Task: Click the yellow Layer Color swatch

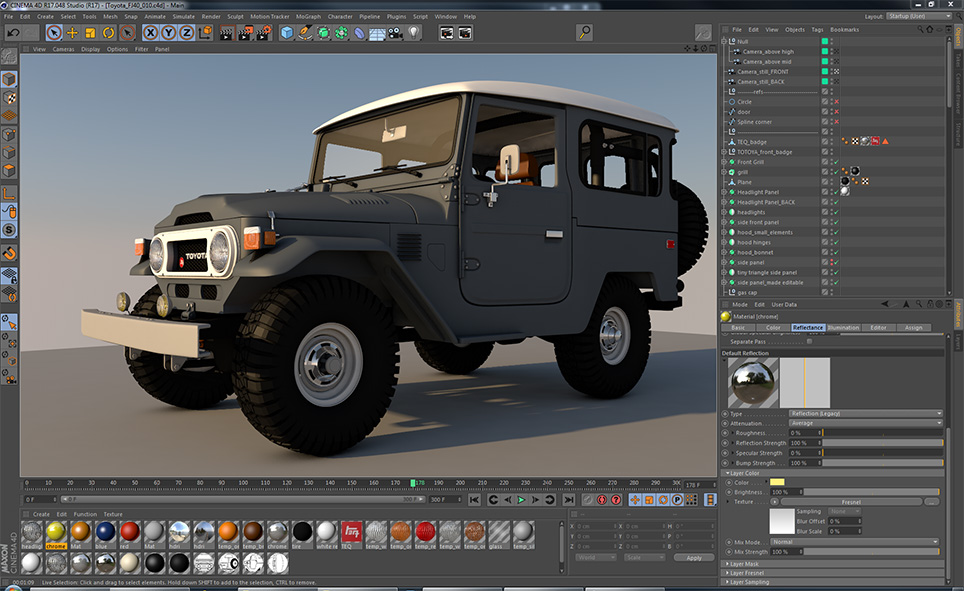Action: coord(777,482)
